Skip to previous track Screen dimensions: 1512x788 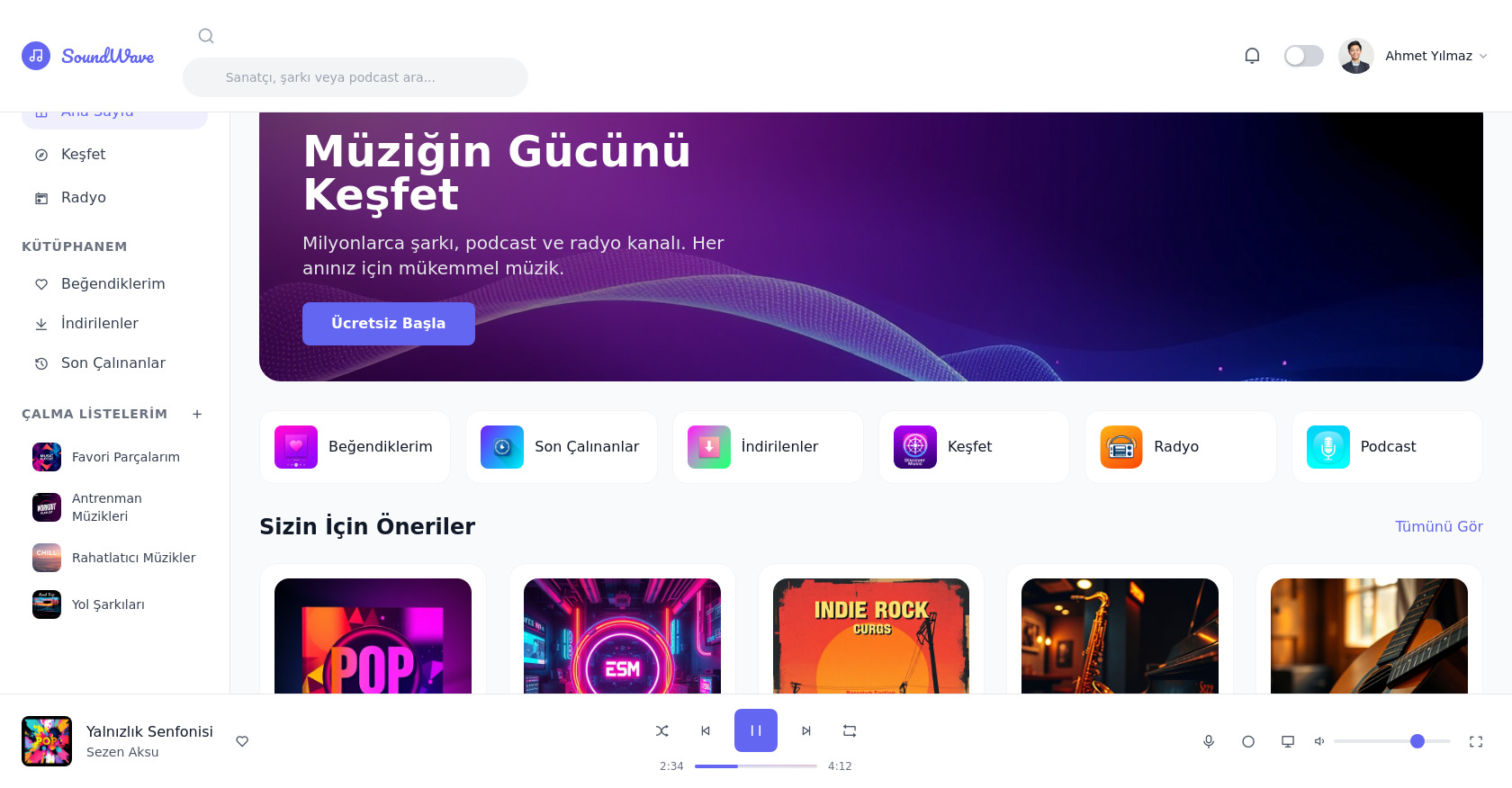706,730
